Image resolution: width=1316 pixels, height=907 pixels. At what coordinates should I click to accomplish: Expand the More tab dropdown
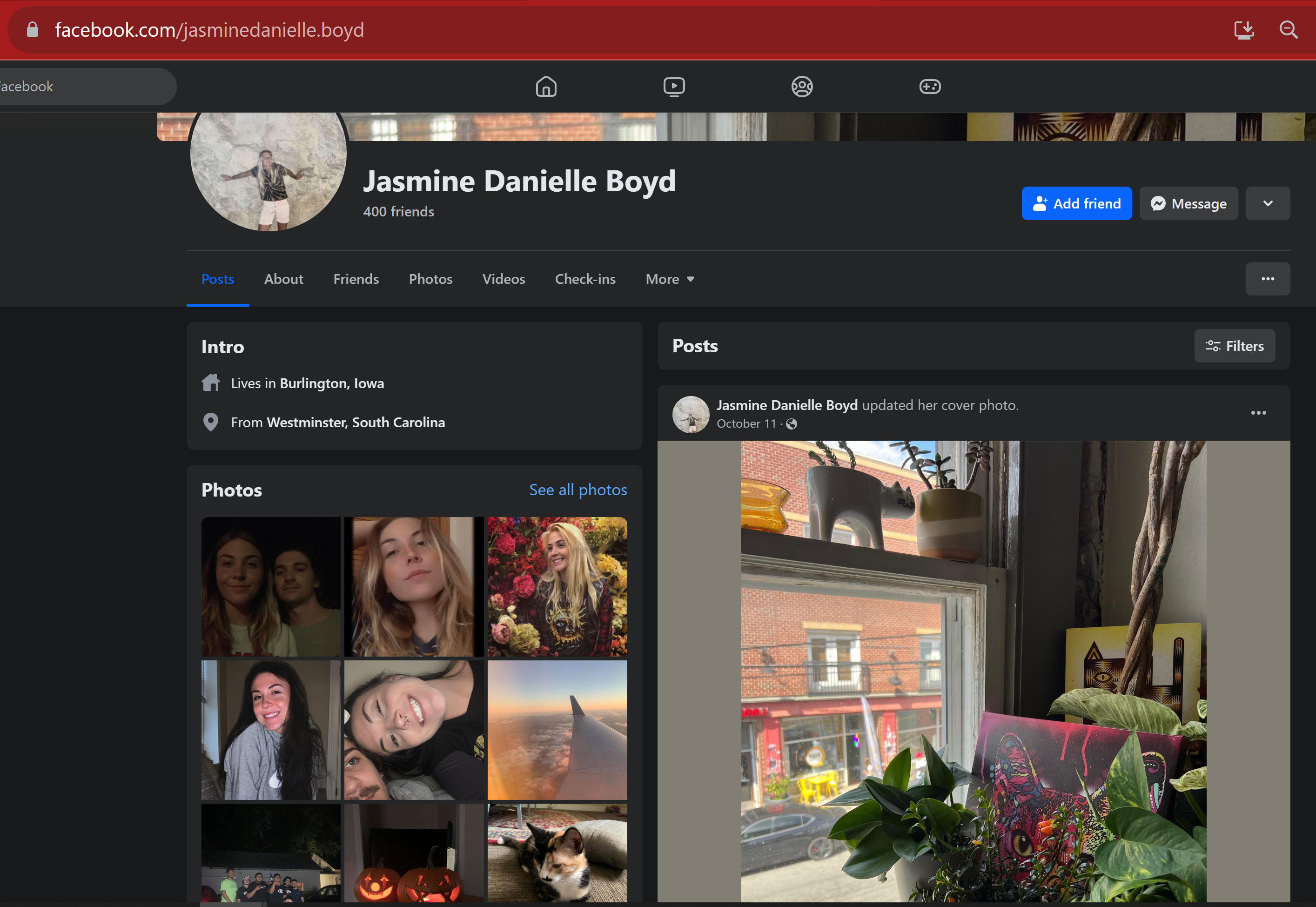(670, 279)
